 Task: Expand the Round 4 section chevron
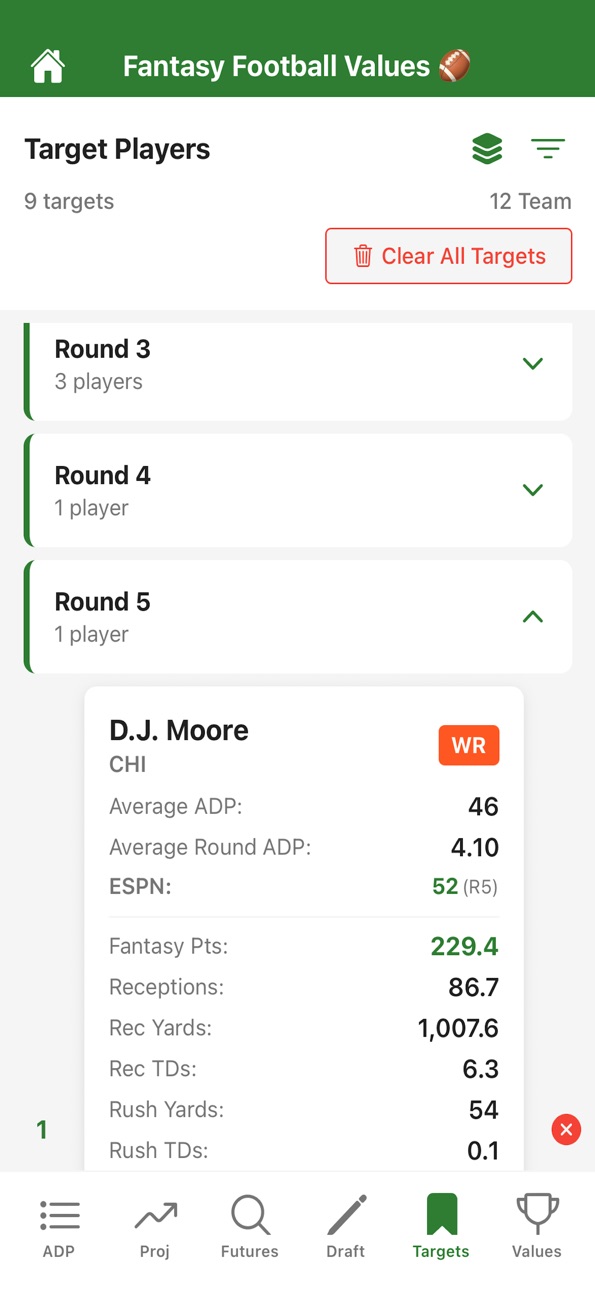(533, 490)
